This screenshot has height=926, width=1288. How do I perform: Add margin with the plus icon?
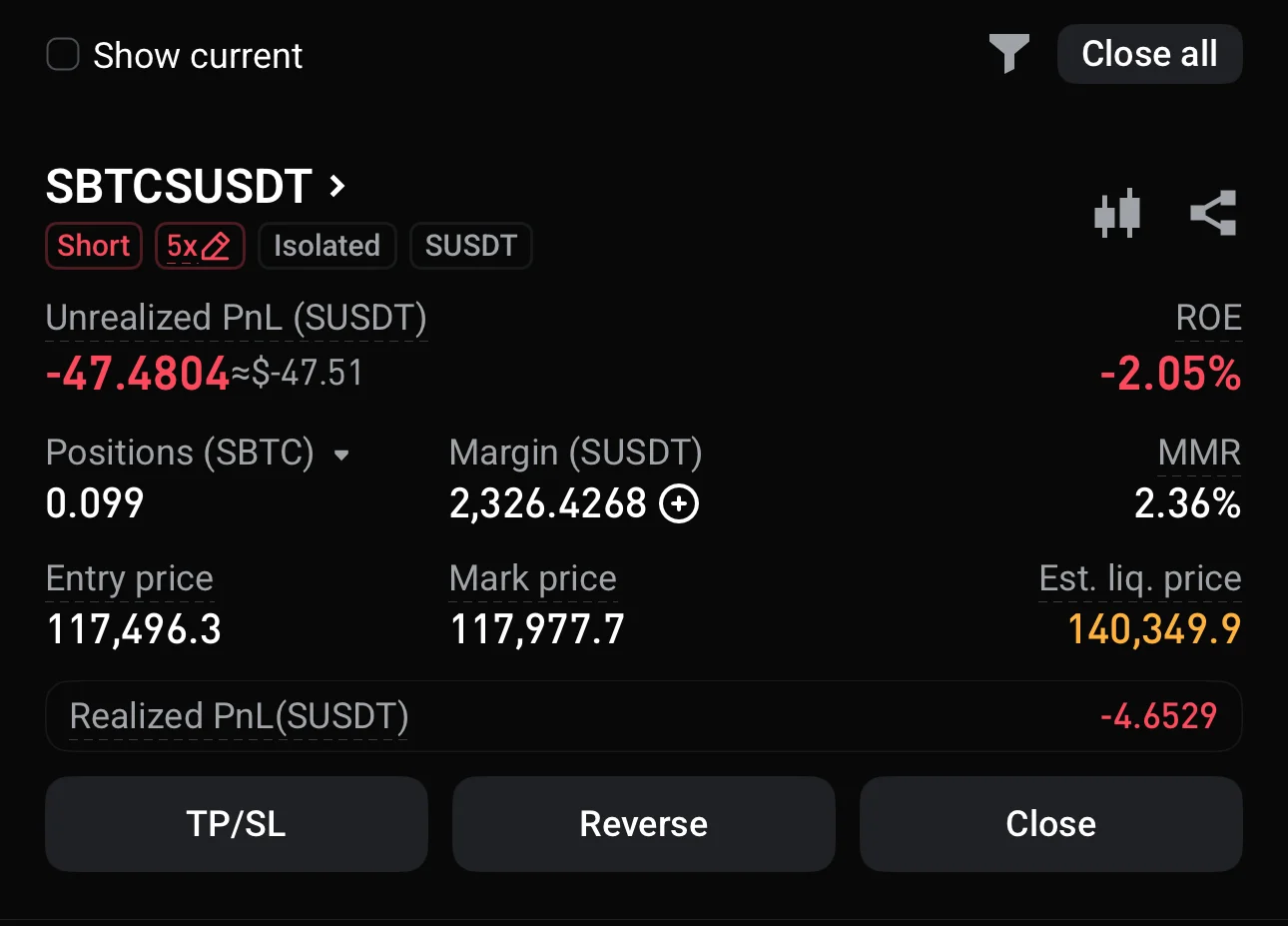point(680,503)
